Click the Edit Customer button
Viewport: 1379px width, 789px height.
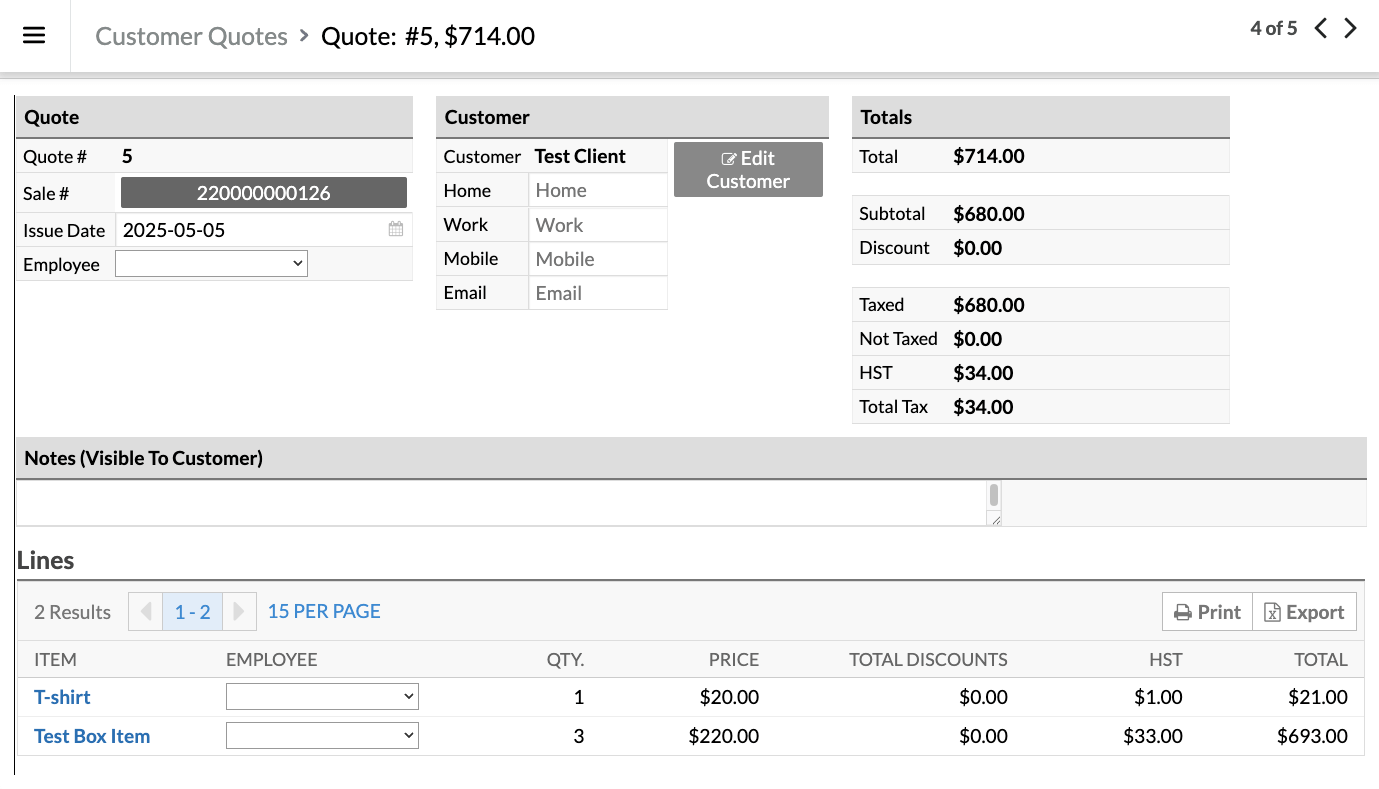[x=748, y=170]
